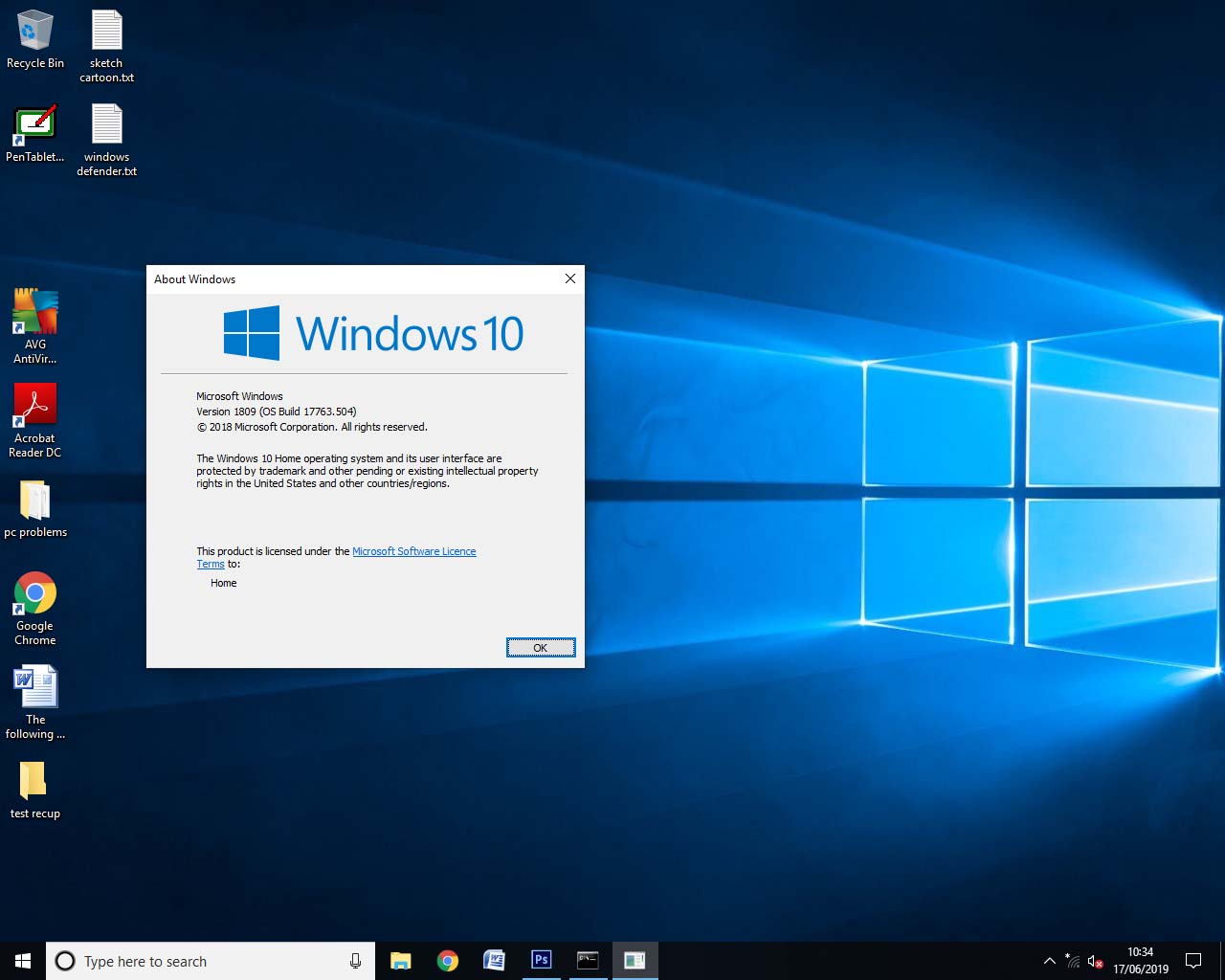Click the About Windows taskbar button

coord(635,961)
